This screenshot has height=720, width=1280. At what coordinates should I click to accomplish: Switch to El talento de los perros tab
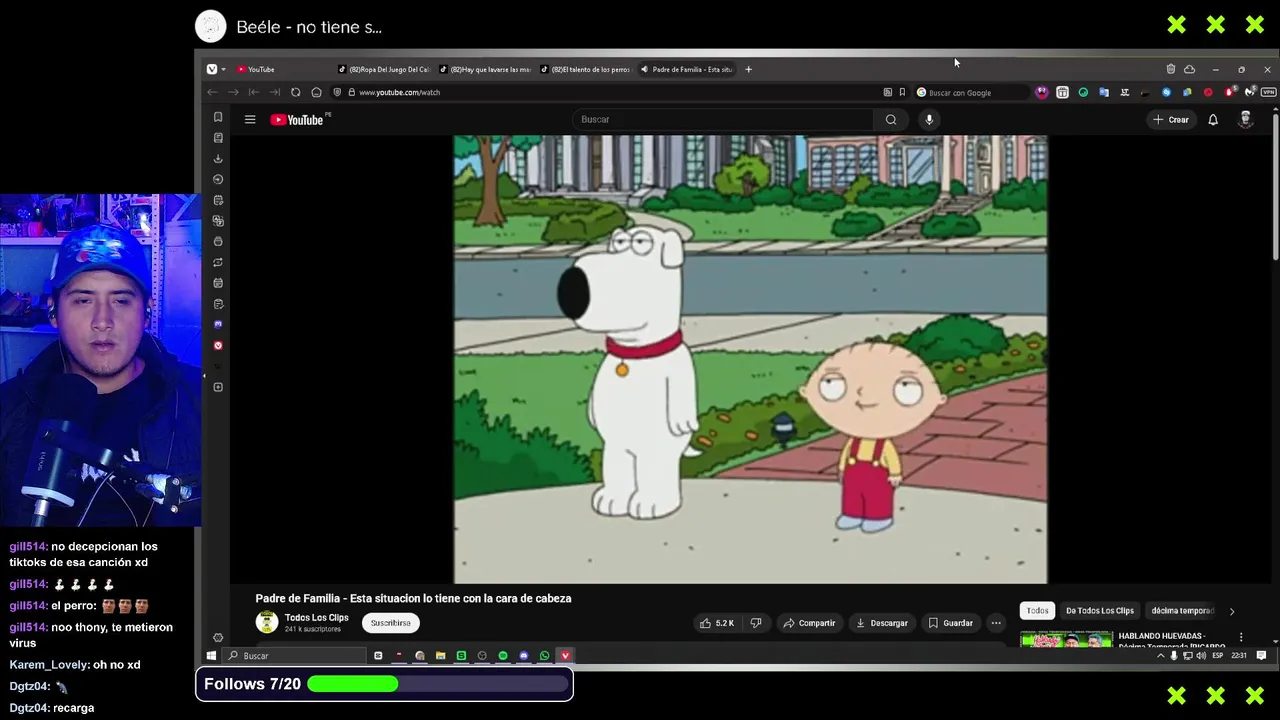click(586, 69)
